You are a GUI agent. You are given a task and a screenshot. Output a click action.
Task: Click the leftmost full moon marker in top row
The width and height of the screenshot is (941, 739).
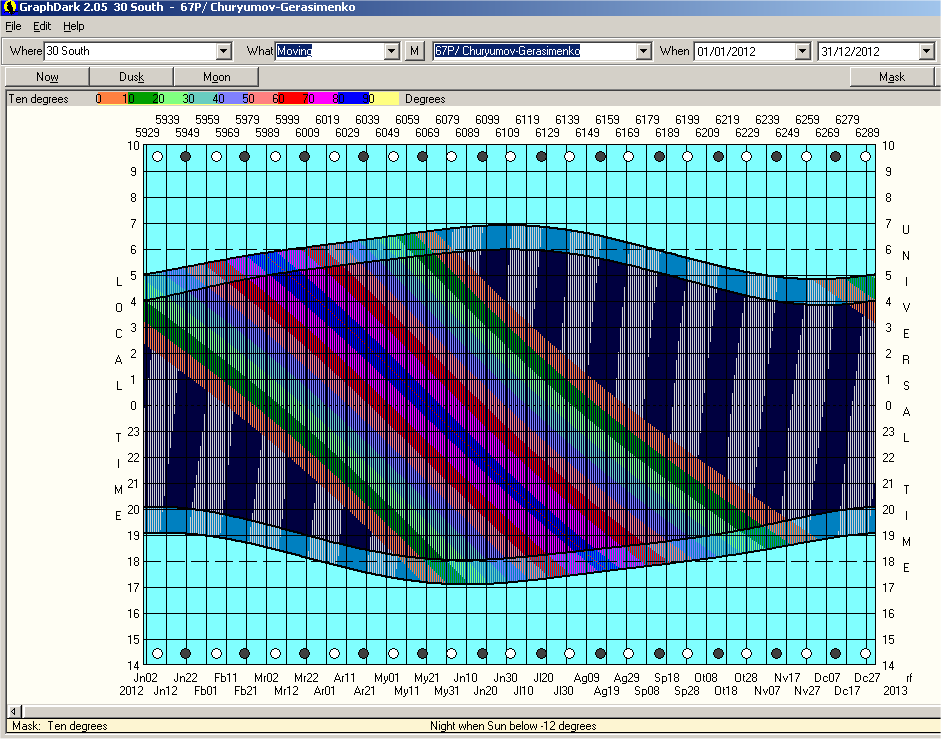click(x=156, y=156)
